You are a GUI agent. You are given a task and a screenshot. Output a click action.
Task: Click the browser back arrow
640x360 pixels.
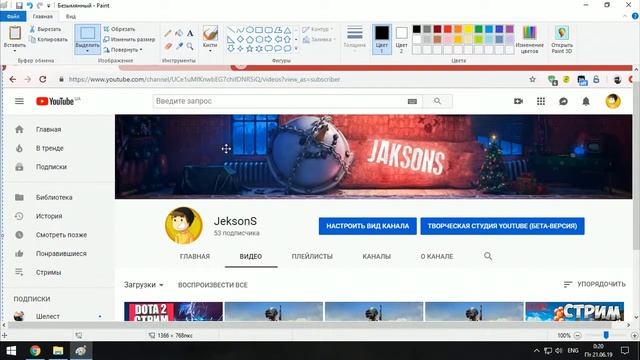pyautogui.click(x=13, y=79)
